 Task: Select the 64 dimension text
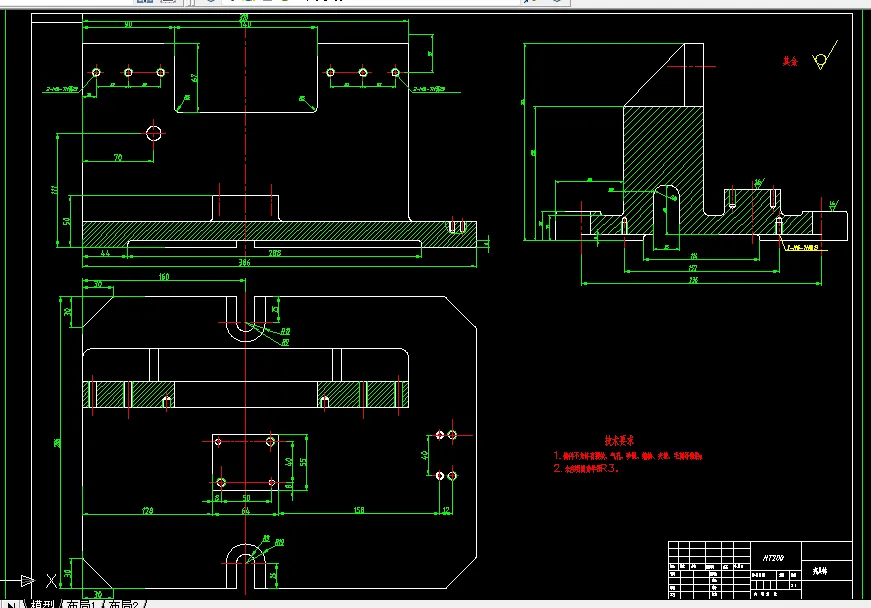pyautogui.click(x=246, y=511)
